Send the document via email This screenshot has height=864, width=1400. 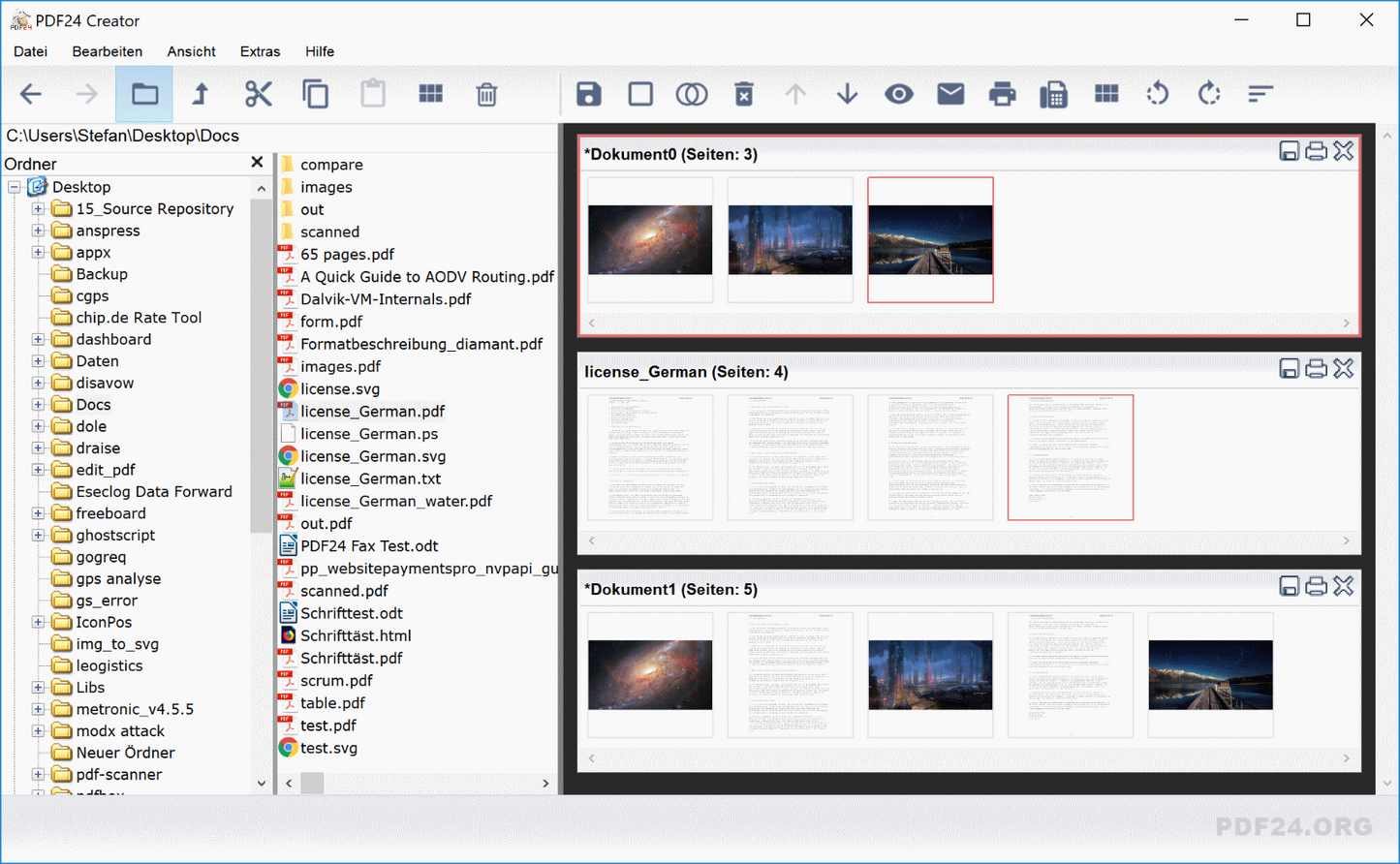[x=950, y=94]
